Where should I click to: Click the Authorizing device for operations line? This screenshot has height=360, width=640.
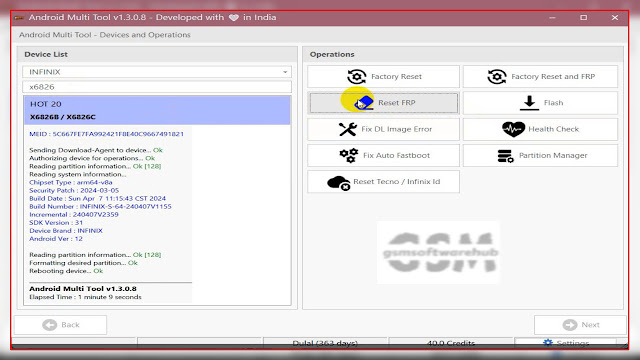click(x=92, y=158)
